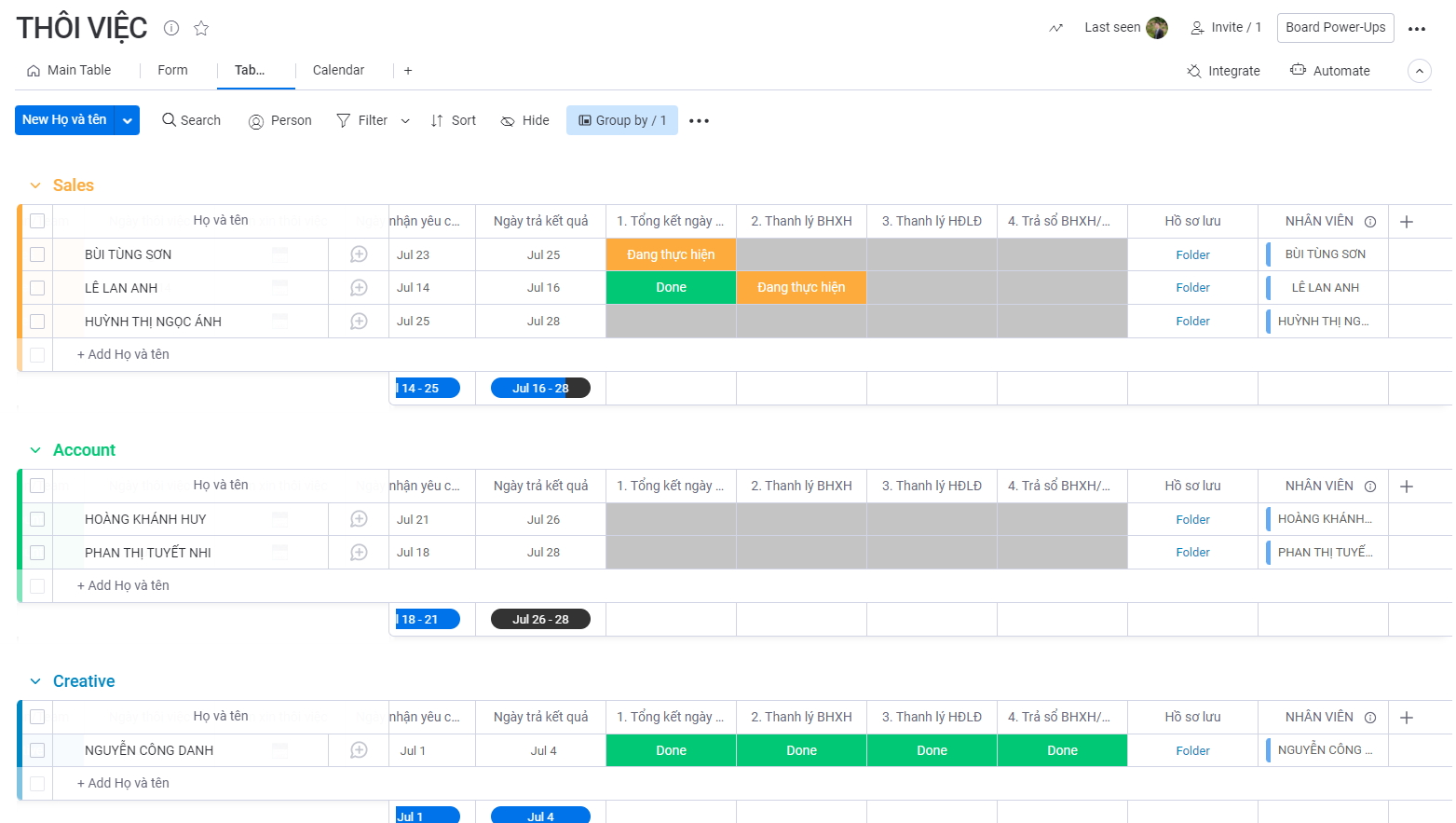Image resolution: width=1456 pixels, height=823 pixels.
Task: Tick the select-all checkbox in Sales header
Action: pyautogui.click(x=37, y=221)
